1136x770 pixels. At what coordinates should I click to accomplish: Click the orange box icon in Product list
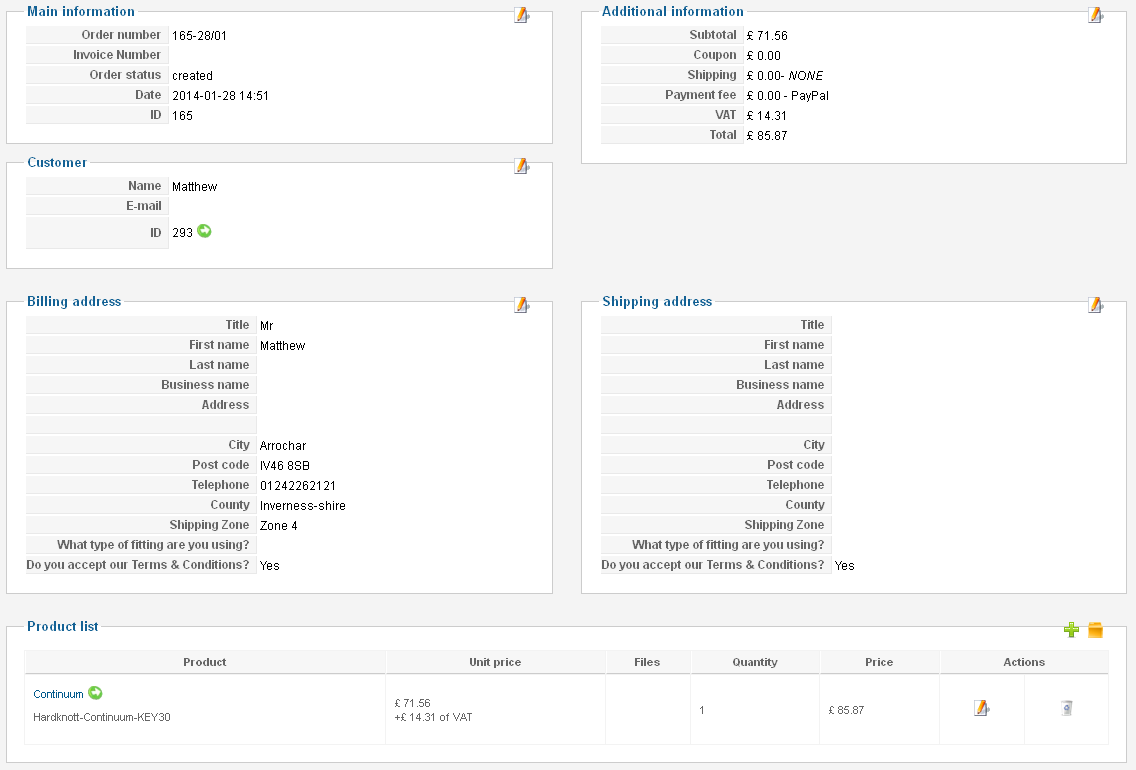click(1095, 630)
